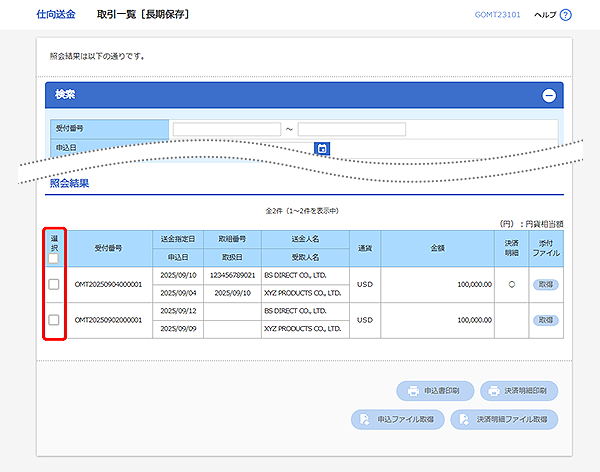Select 受付番号 OMT20250902000001 cell
Viewport: 600px width, 472px height.
108,320
